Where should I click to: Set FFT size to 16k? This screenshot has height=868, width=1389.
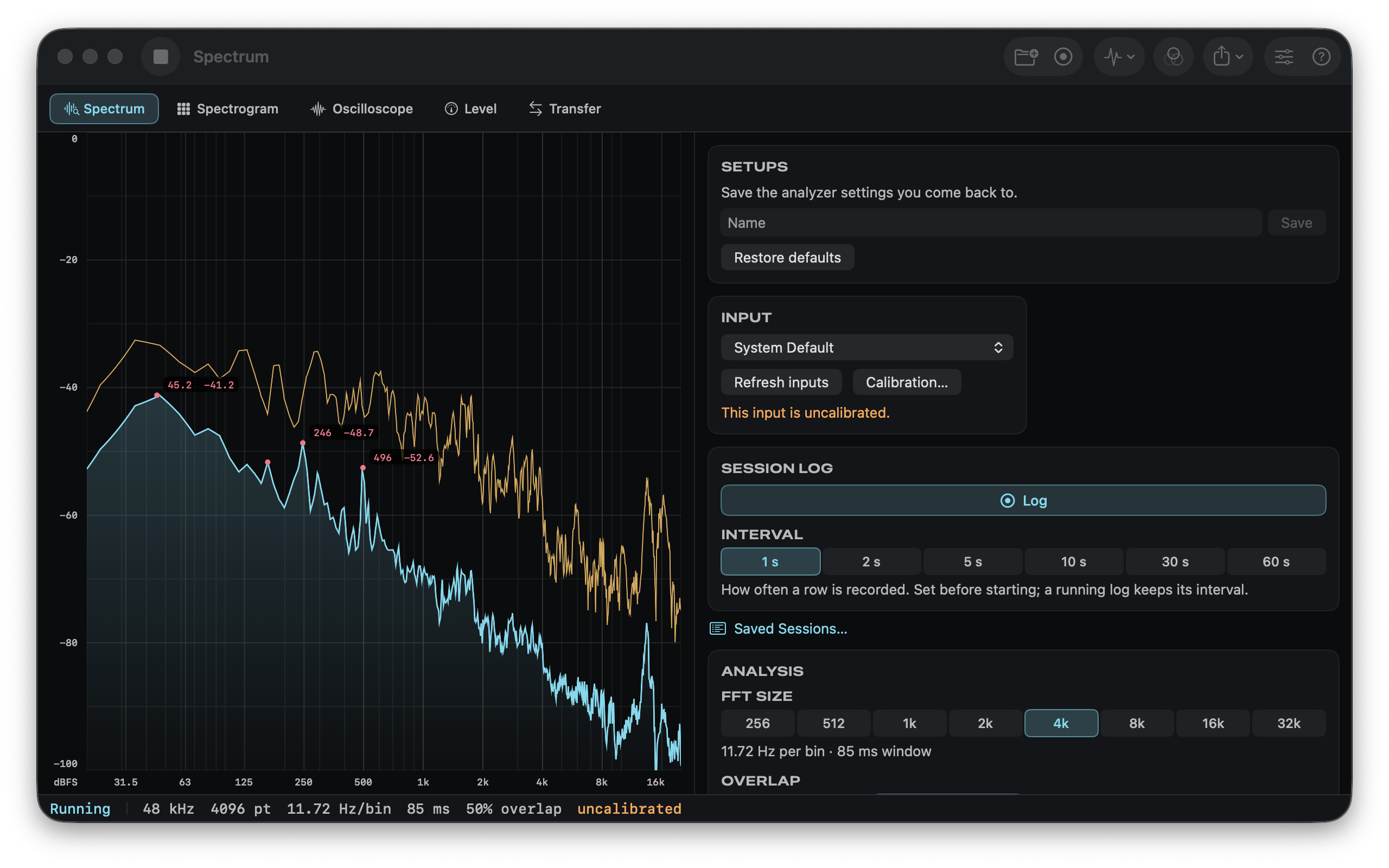pyautogui.click(x=1213, y=723)
